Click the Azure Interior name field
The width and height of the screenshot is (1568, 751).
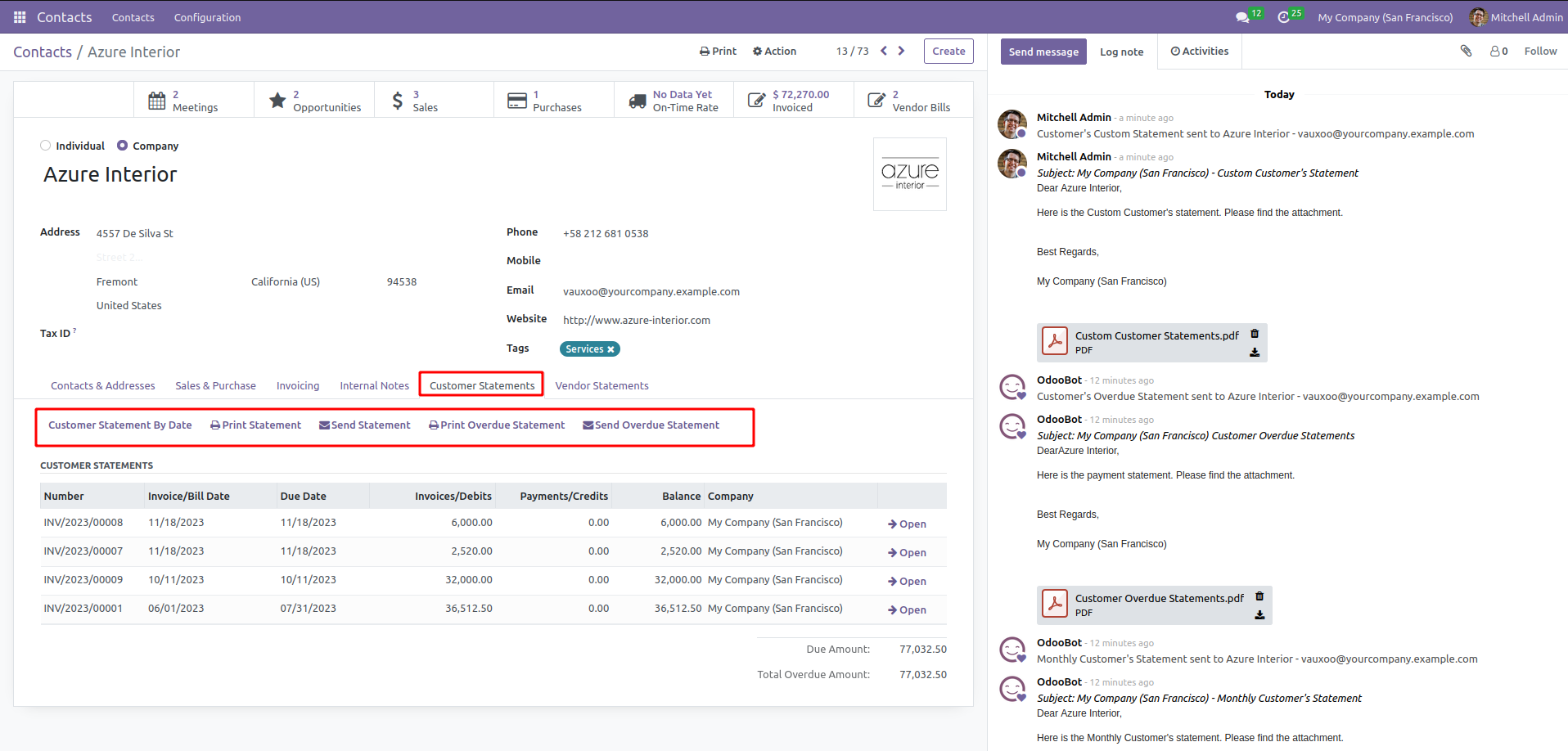point(110,174)
